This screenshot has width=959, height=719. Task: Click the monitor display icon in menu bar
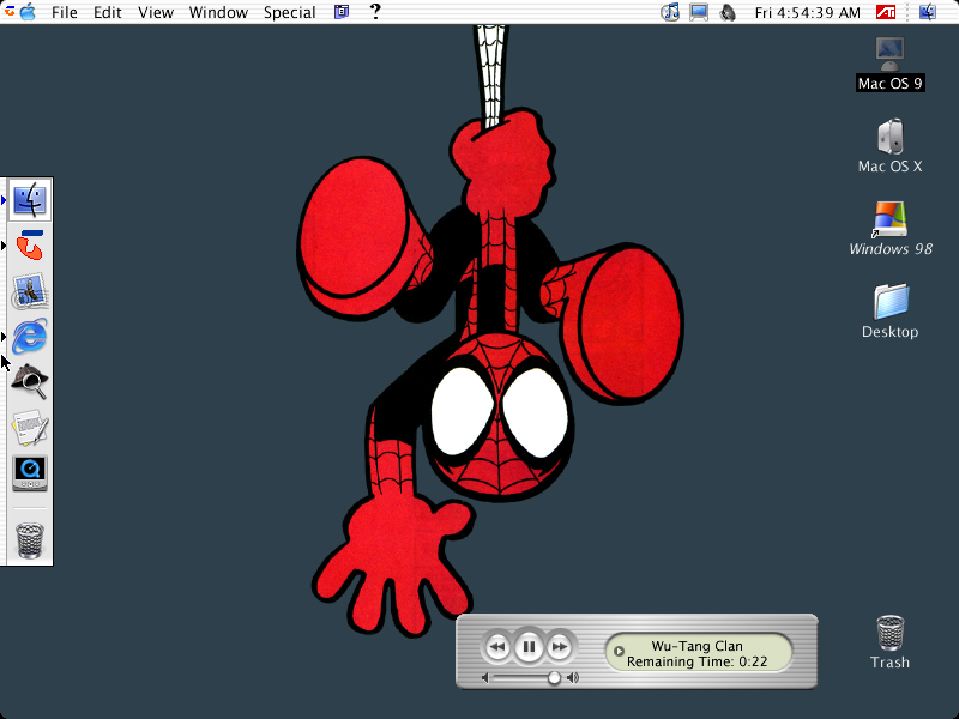click(698, 12)
